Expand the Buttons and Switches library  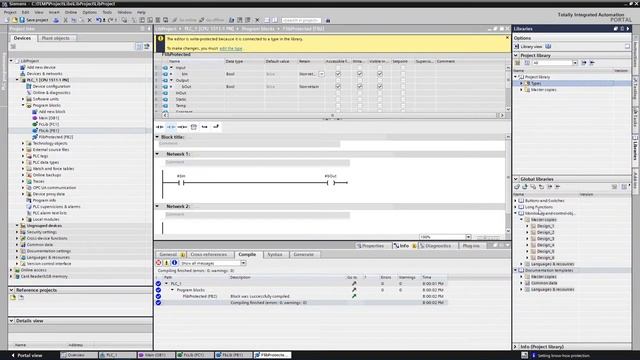516,200
